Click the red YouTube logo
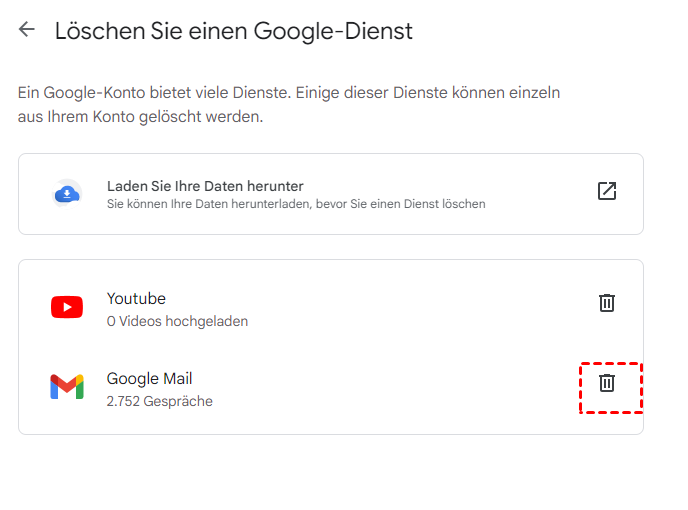 coord(67,307)
